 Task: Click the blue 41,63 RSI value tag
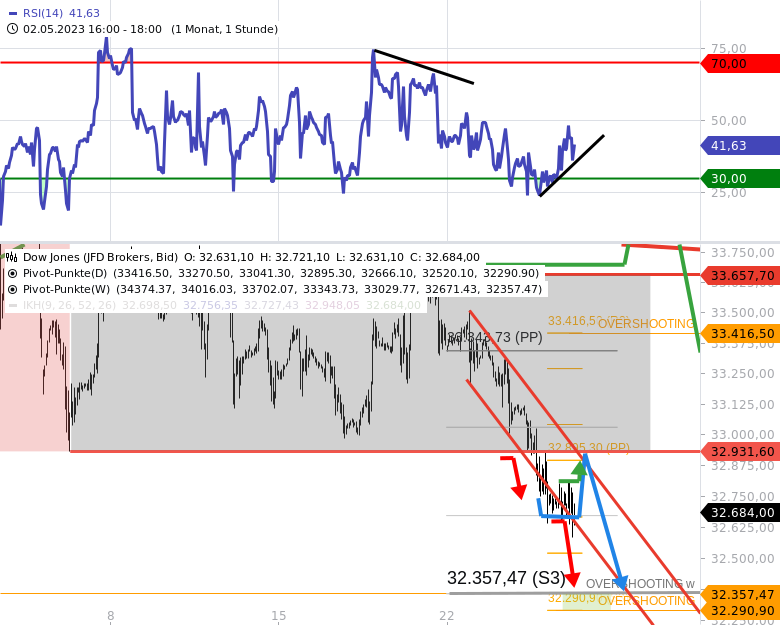pos(740,146)
